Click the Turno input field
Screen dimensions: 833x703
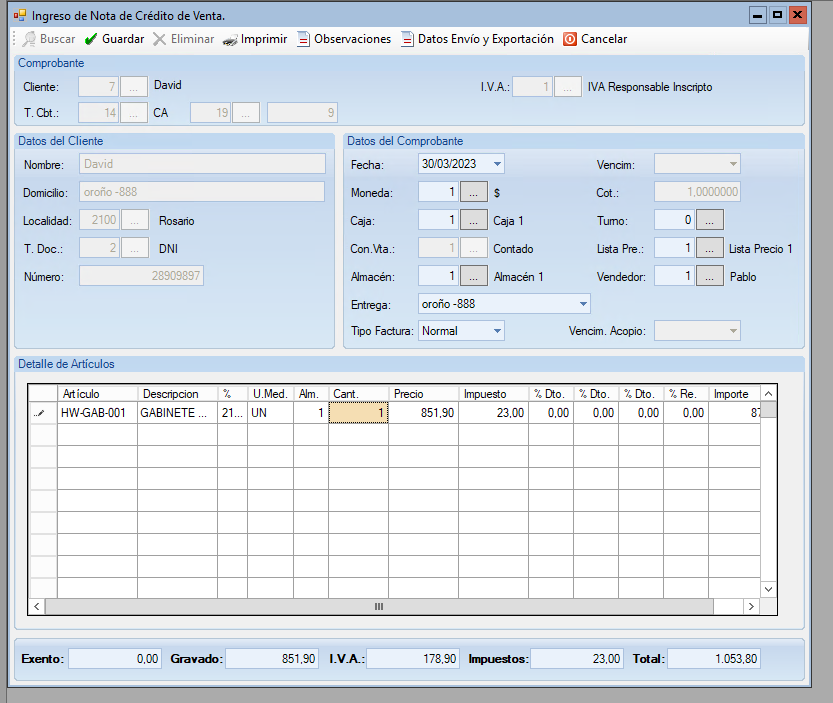tap(674, 220)
